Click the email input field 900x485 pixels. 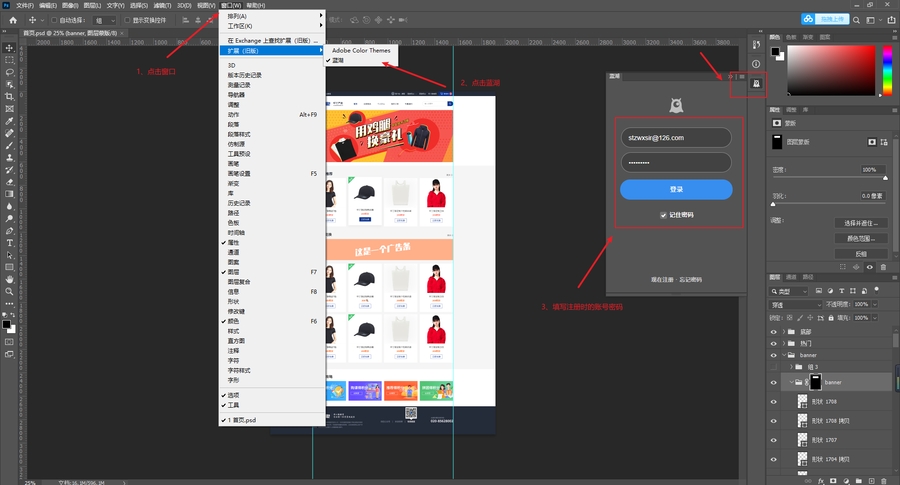coord(676,137)
